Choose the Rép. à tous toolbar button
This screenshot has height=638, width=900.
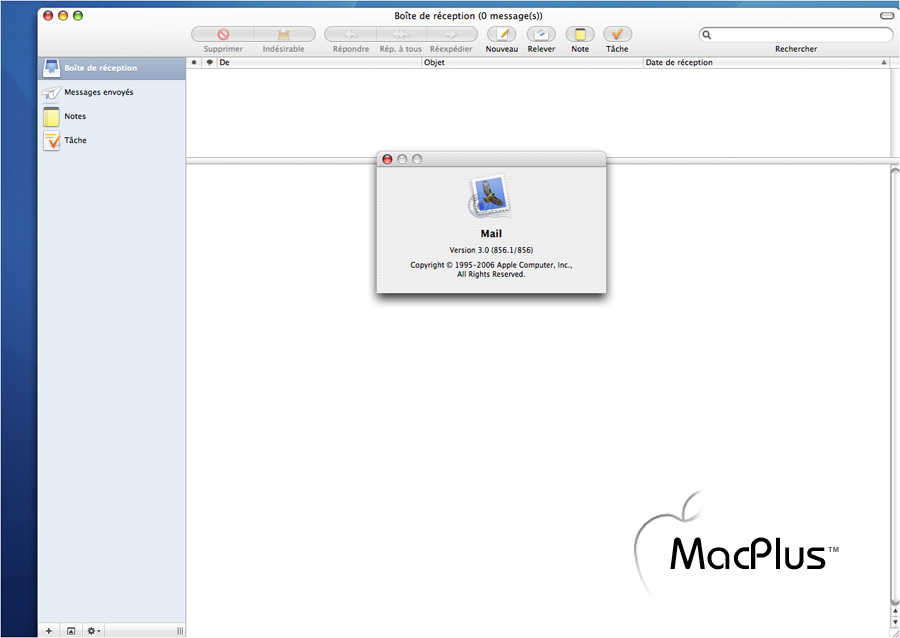click(x=401, y=34)
